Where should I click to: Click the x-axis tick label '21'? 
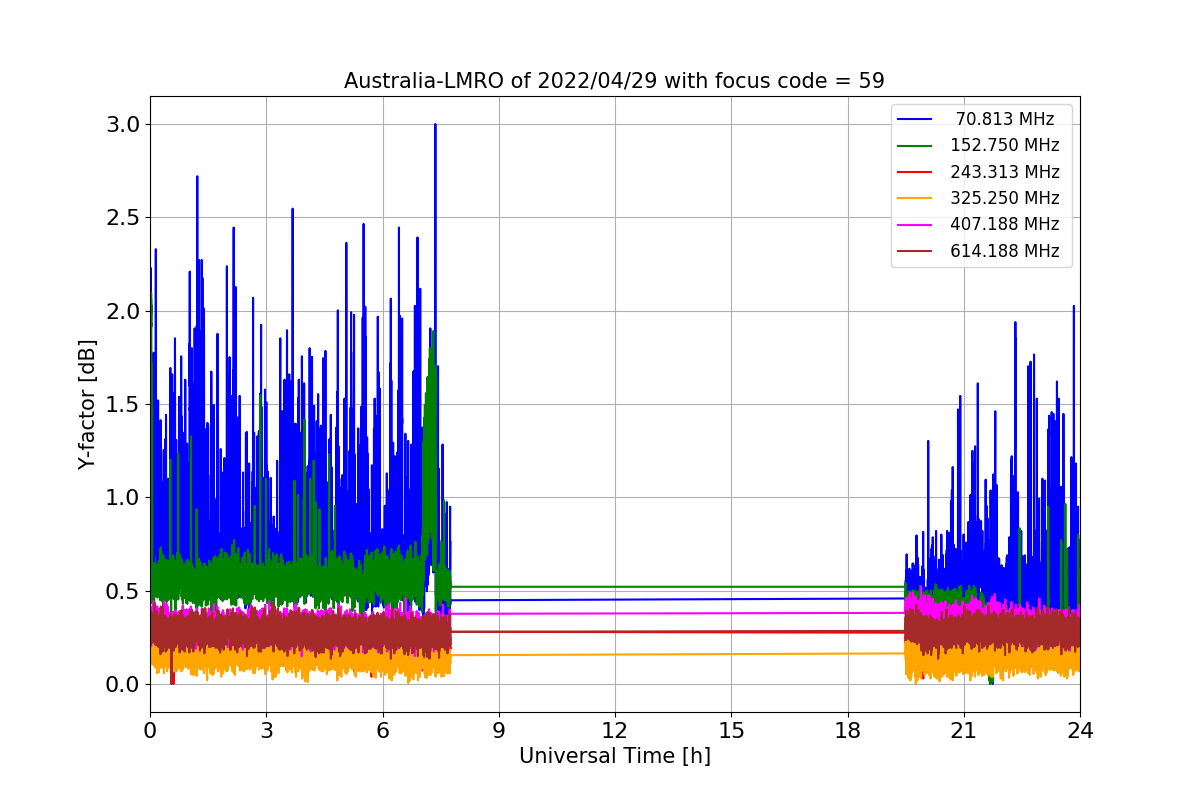[963, 729]
